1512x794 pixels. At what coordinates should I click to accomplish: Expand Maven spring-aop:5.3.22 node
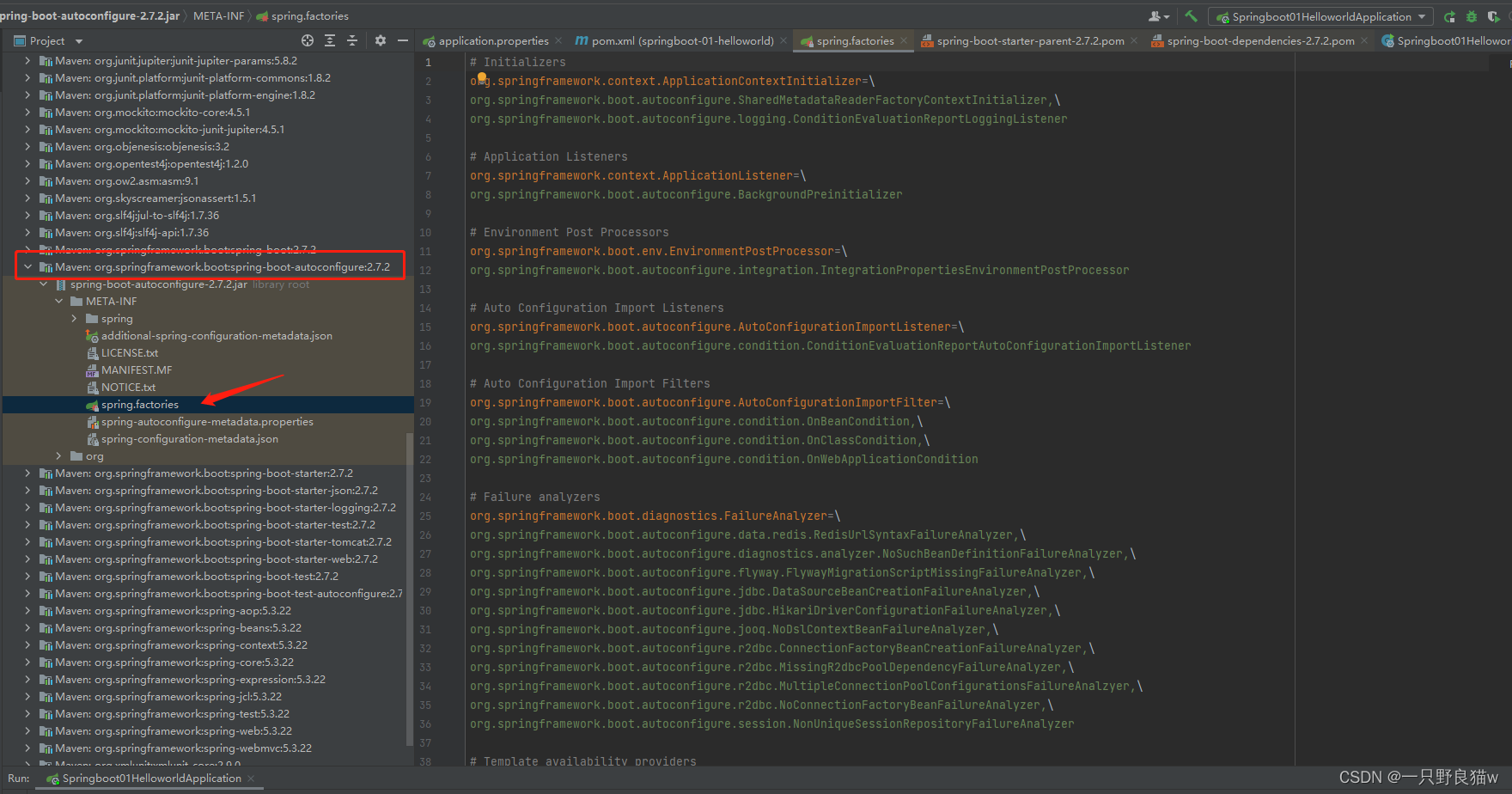point(27,611)
